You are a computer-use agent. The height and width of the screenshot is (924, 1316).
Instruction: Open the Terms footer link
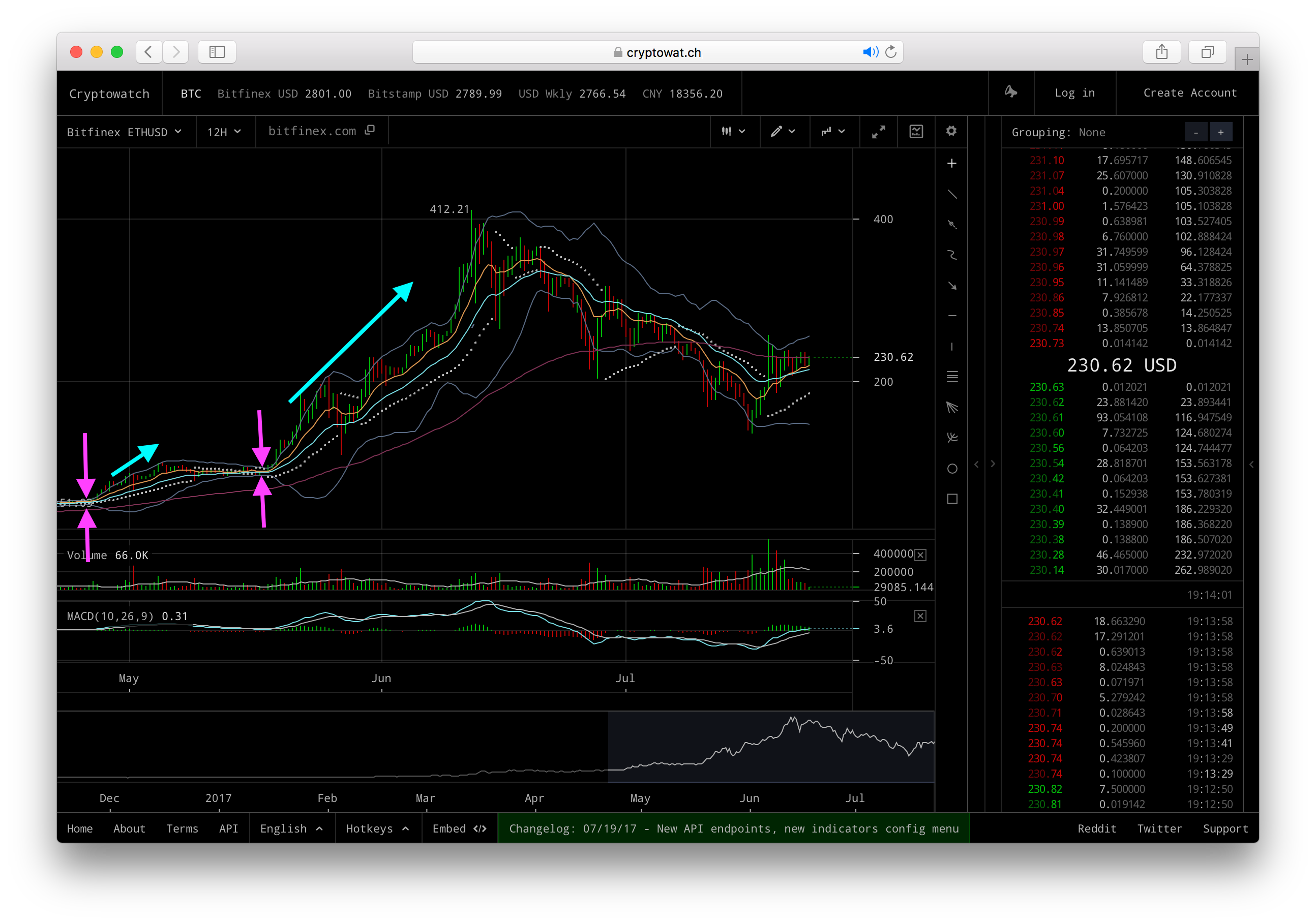[x=182, y=829]
